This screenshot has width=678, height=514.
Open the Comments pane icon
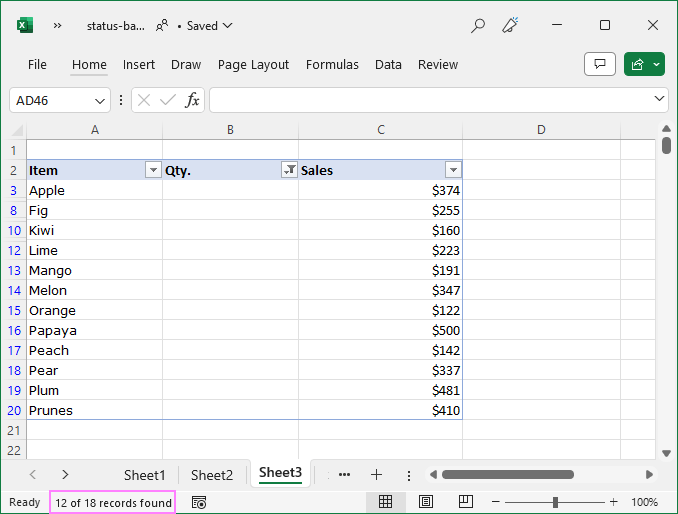pyautogui.click(x=599, y=64)
